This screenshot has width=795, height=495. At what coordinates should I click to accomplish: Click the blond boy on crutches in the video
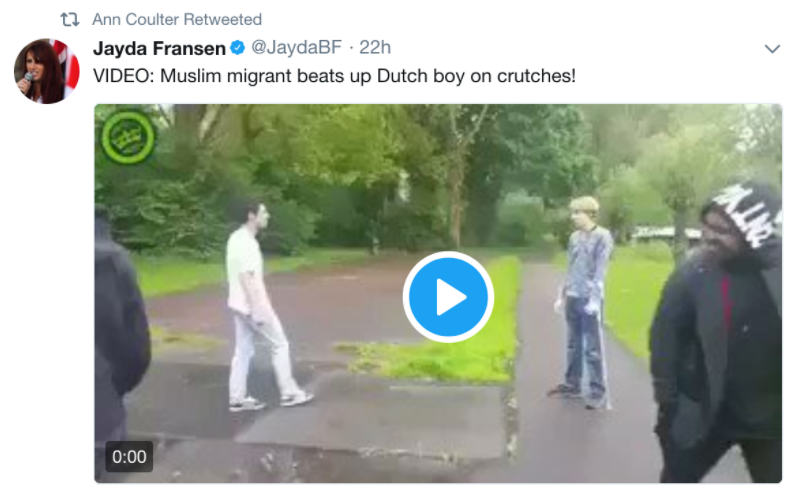point(584,303)
